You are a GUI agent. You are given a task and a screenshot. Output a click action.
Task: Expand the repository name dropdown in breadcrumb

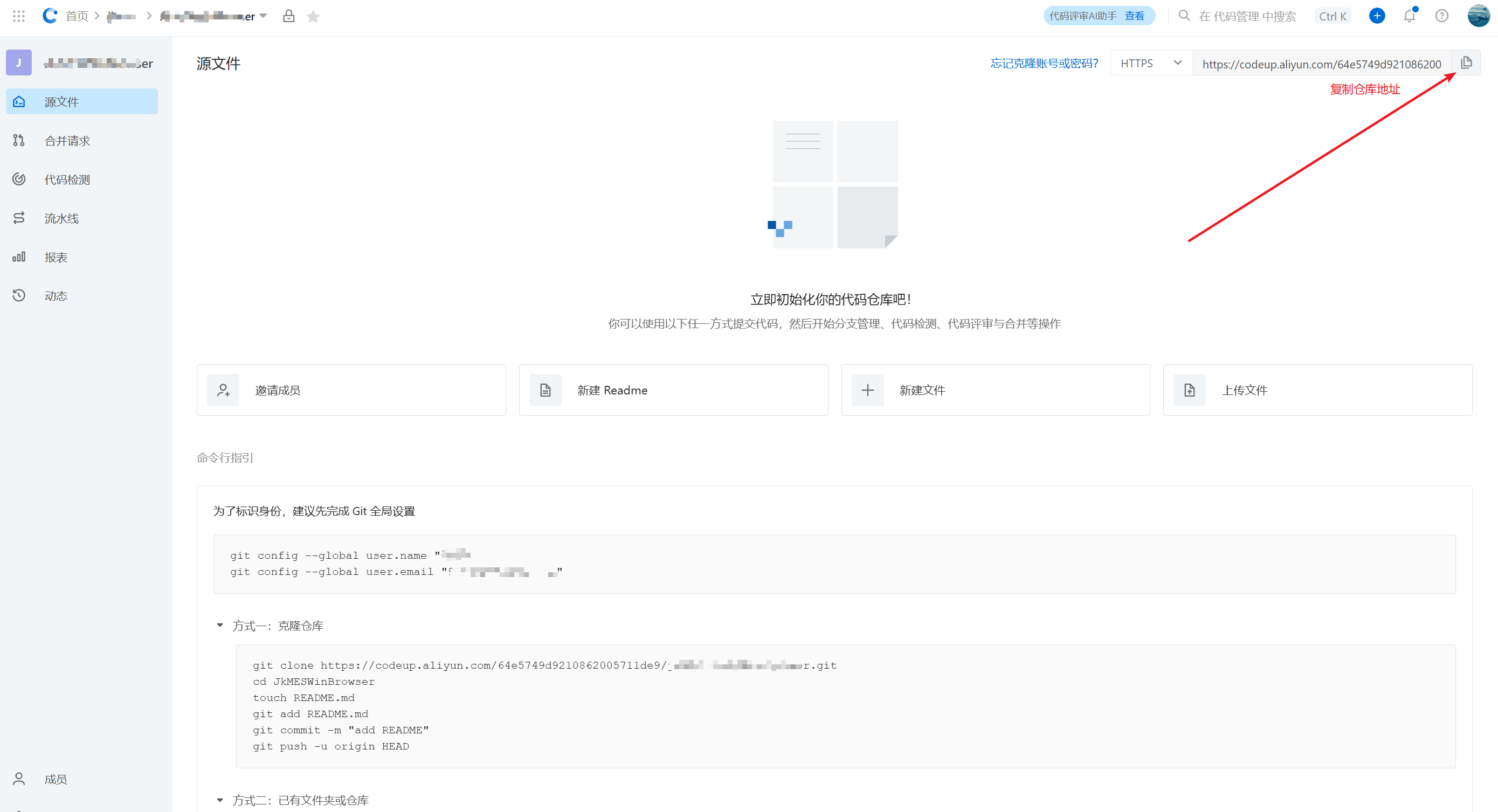point(263,16)
